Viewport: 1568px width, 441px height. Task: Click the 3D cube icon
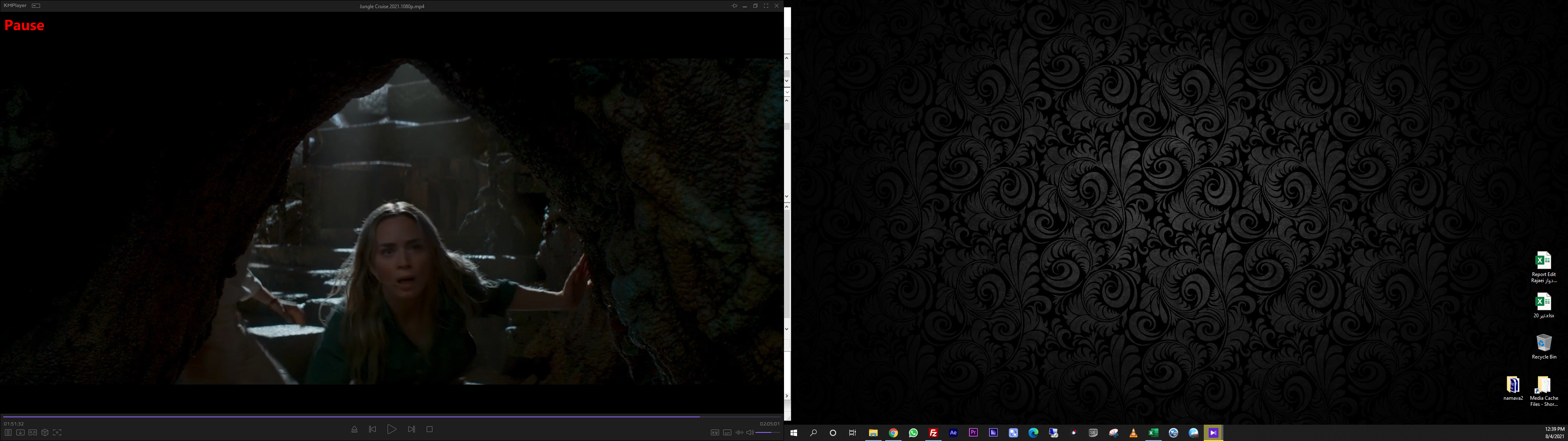coord(45,432)
